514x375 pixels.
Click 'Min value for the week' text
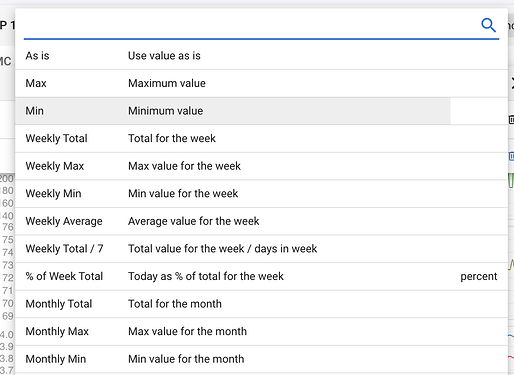pyautogui.click(x=183, y=194)
